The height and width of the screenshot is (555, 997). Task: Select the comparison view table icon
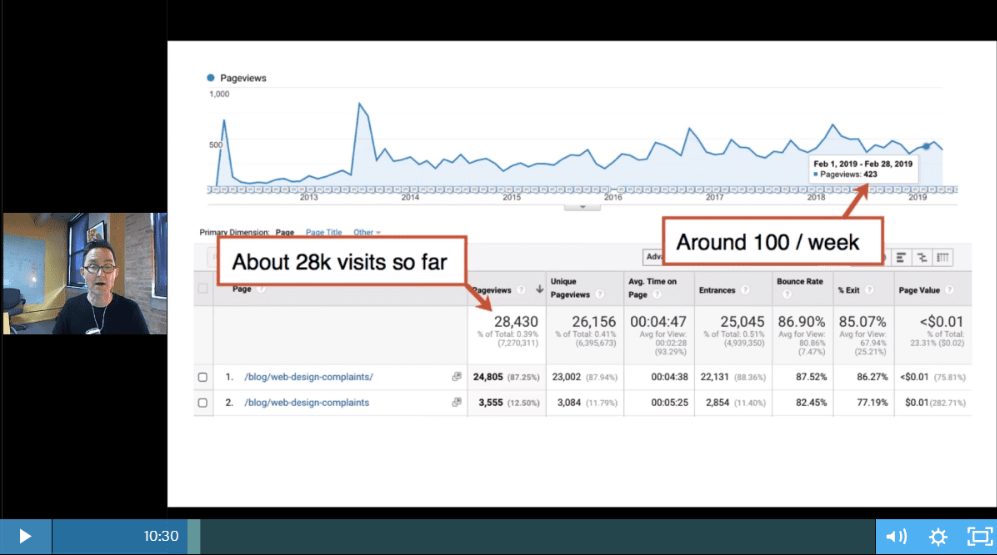[x=922, y=257]
